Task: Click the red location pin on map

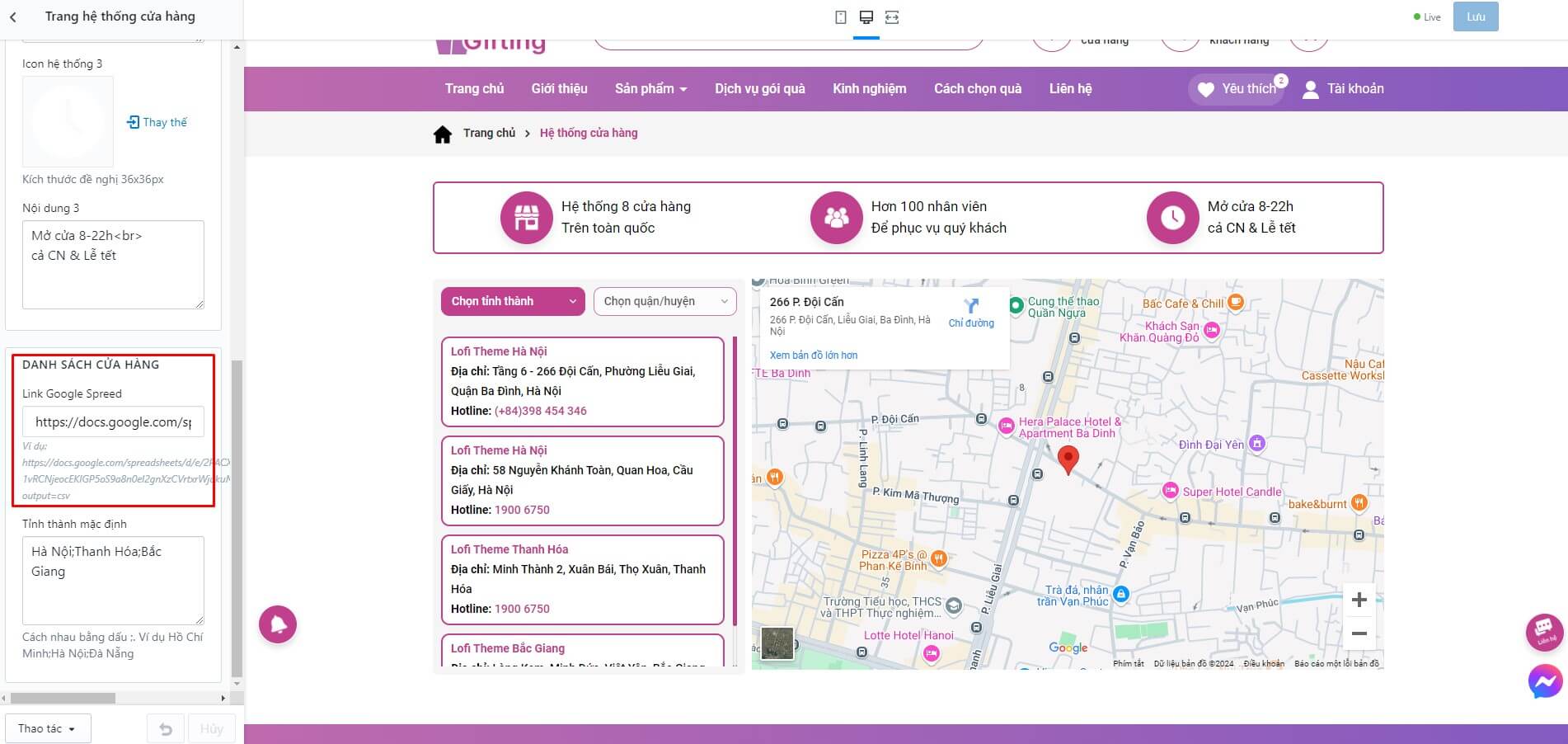Action: (x=1068, y=459)
